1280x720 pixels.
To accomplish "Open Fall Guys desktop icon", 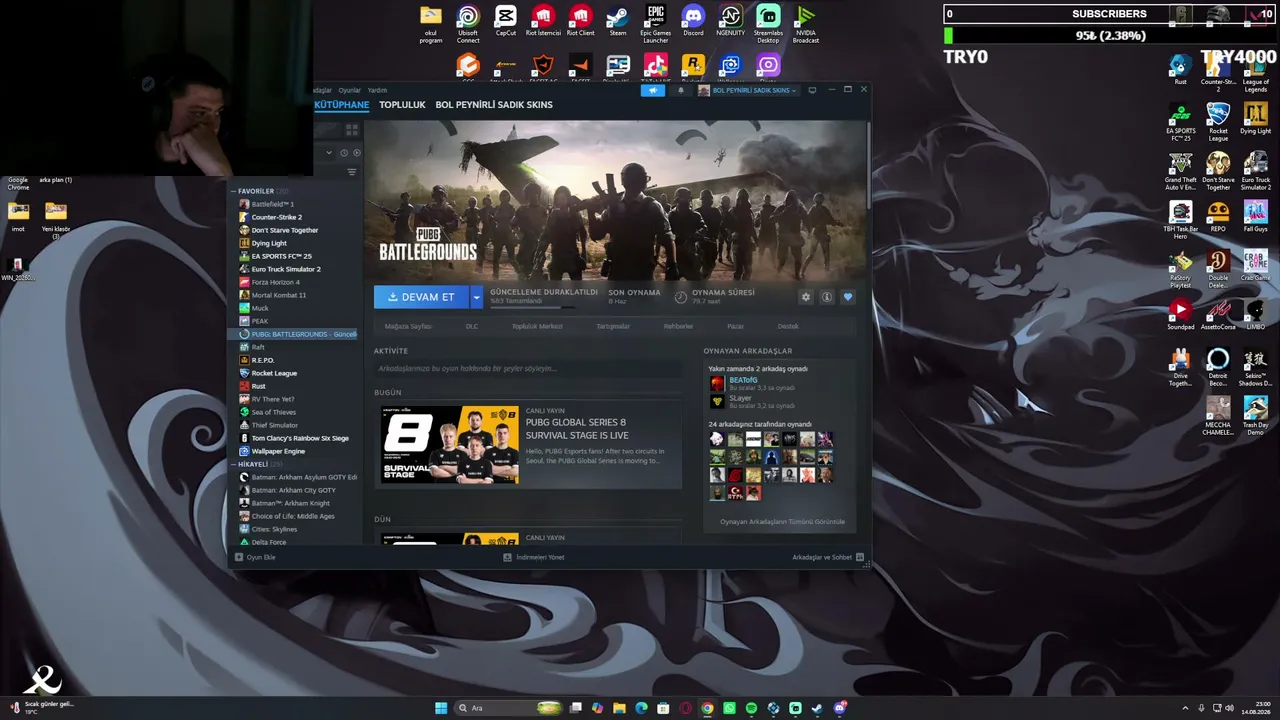I will coord(1256,217).
